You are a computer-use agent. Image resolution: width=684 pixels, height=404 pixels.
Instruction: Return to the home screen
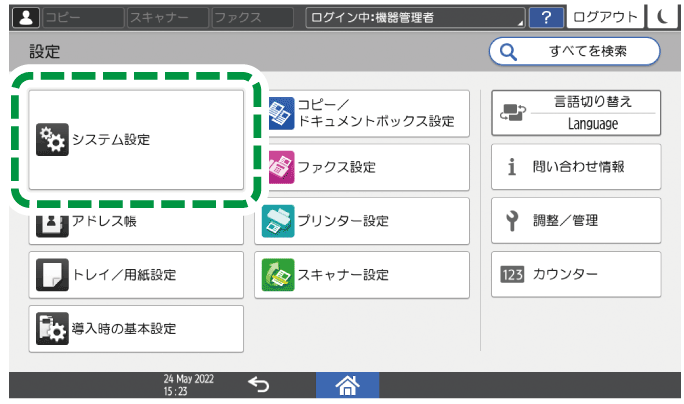click(347, 385)
